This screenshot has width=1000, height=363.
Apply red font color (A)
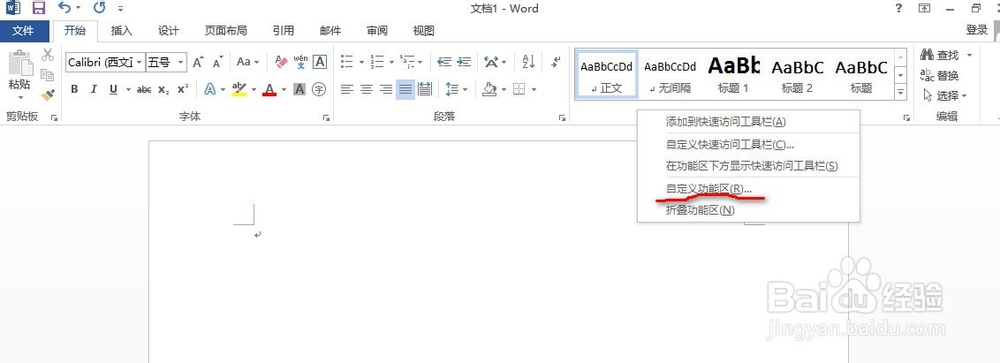(x=269, y=89)
